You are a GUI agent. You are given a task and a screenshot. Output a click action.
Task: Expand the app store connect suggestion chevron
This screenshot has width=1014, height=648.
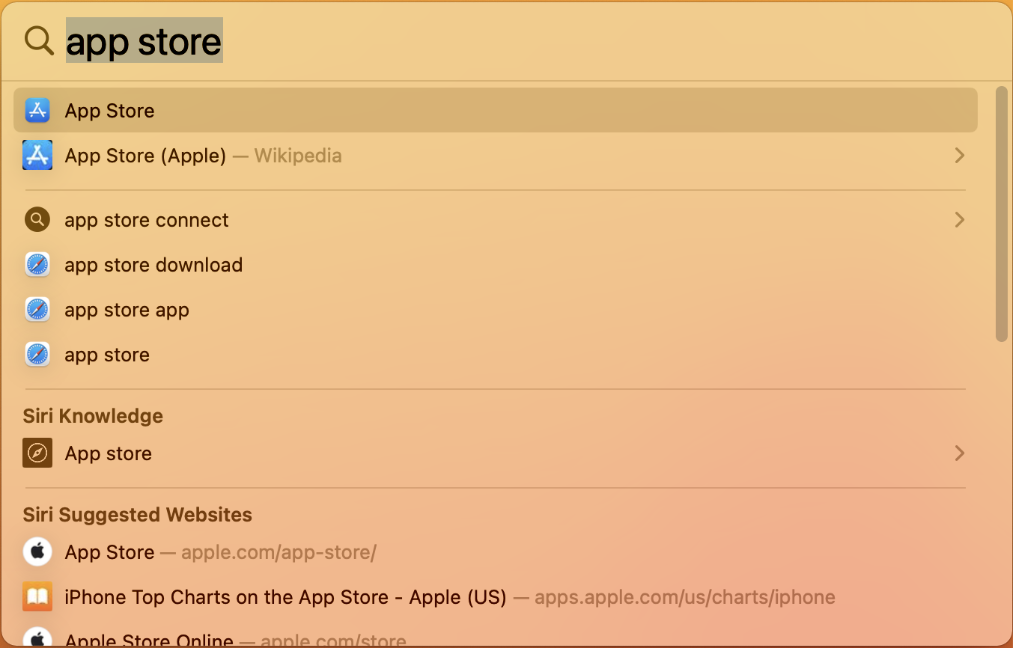959,220
